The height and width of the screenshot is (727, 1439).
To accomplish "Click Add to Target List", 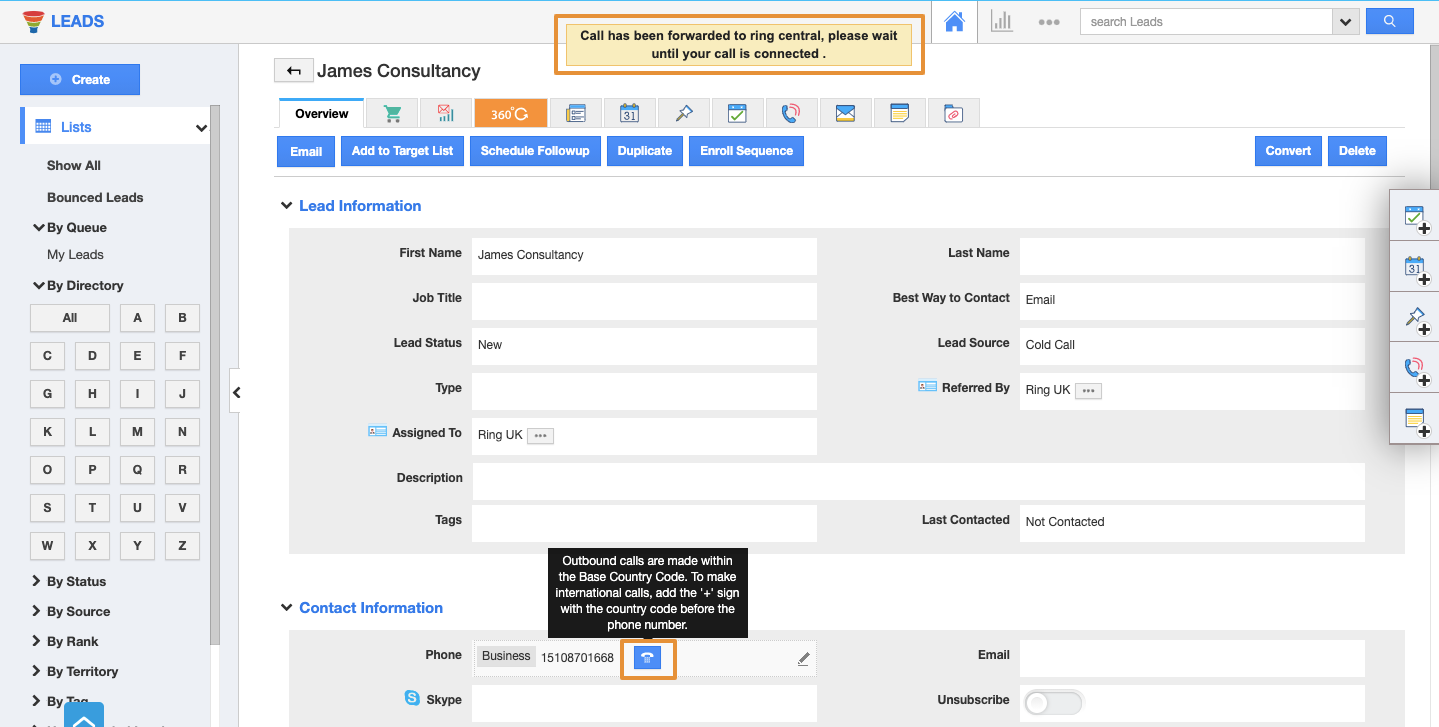I will [x=402, y=151].
